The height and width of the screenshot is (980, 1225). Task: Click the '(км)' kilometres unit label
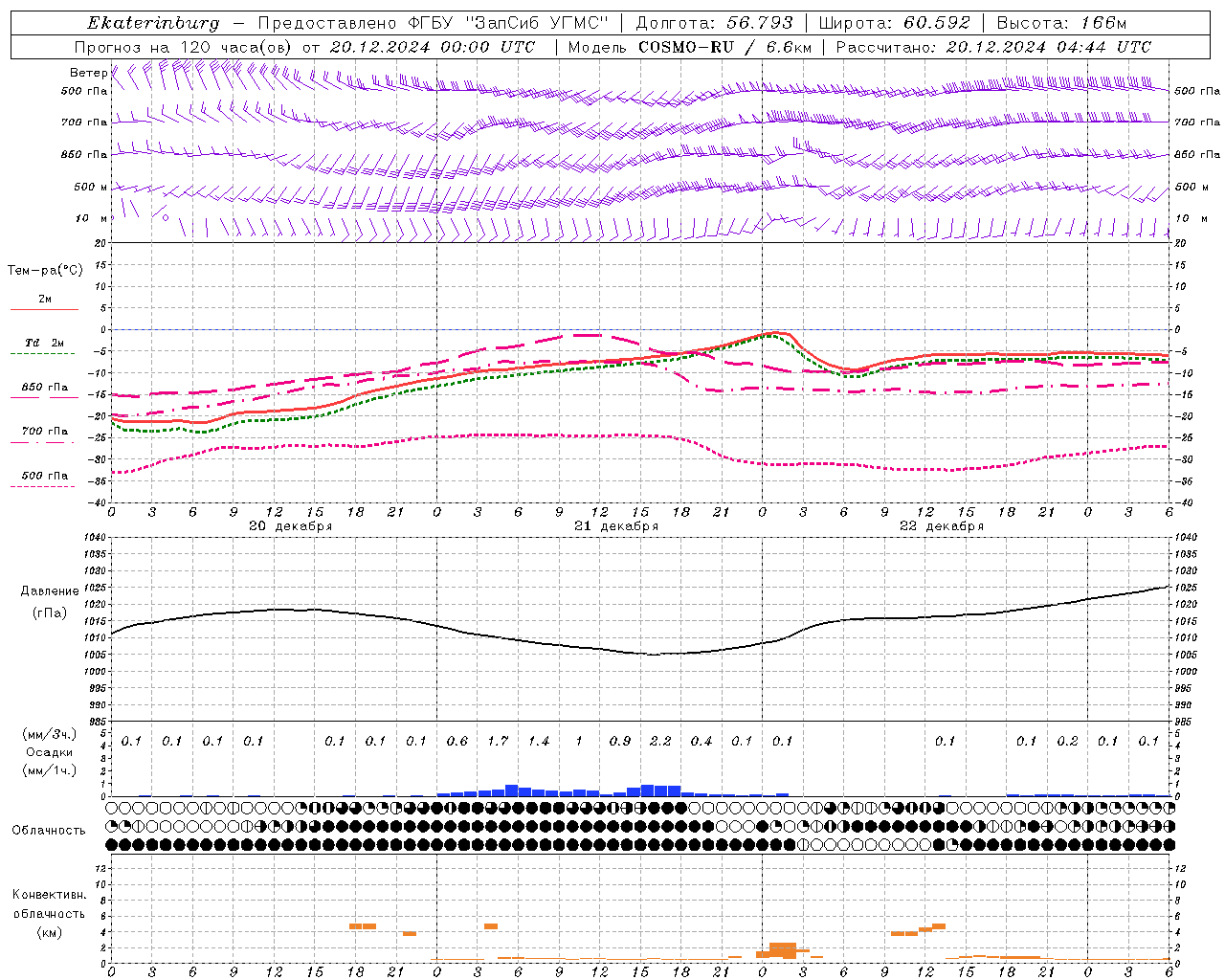coord(50,932)
